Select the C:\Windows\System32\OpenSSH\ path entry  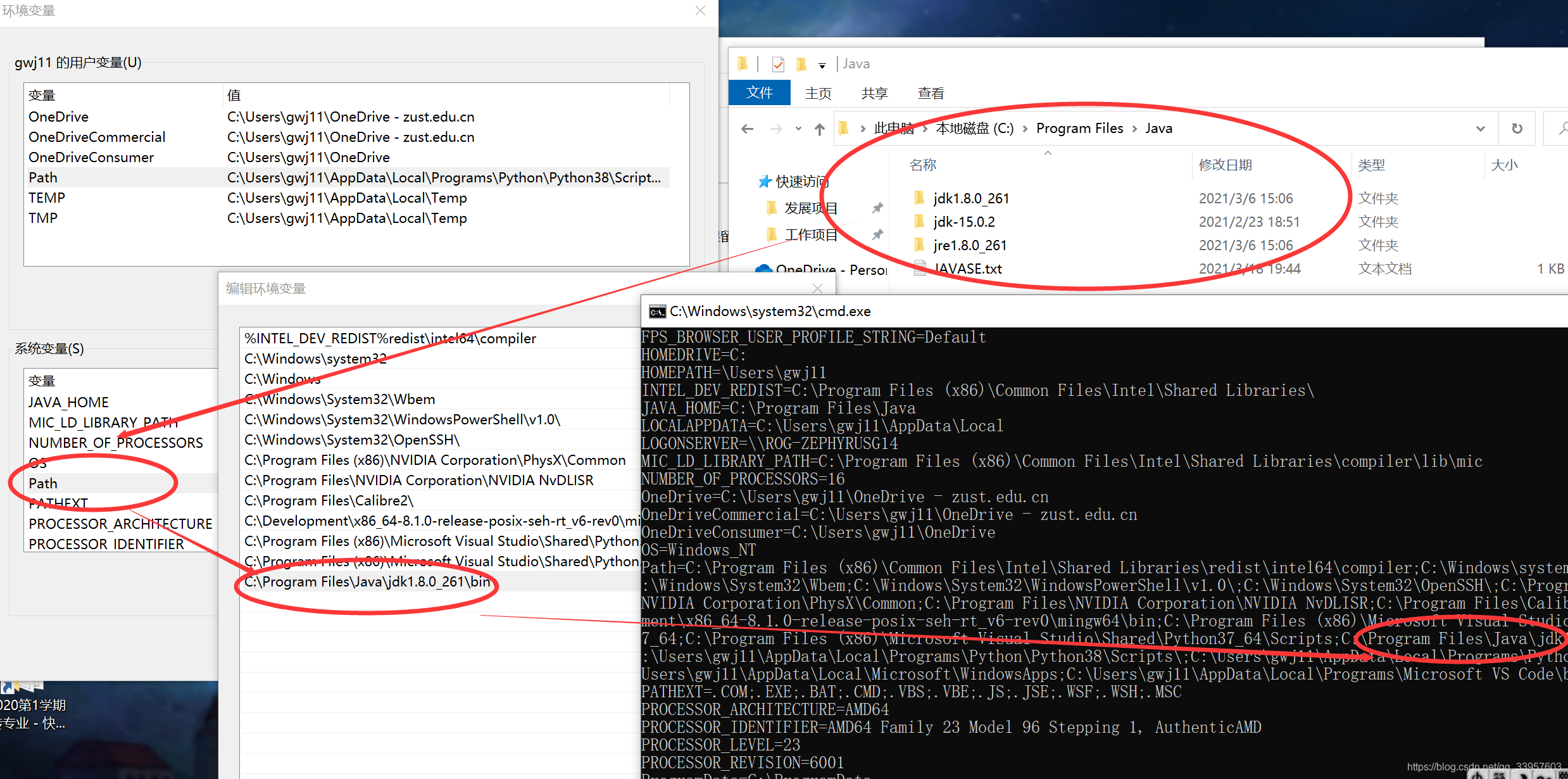[441, 440]
